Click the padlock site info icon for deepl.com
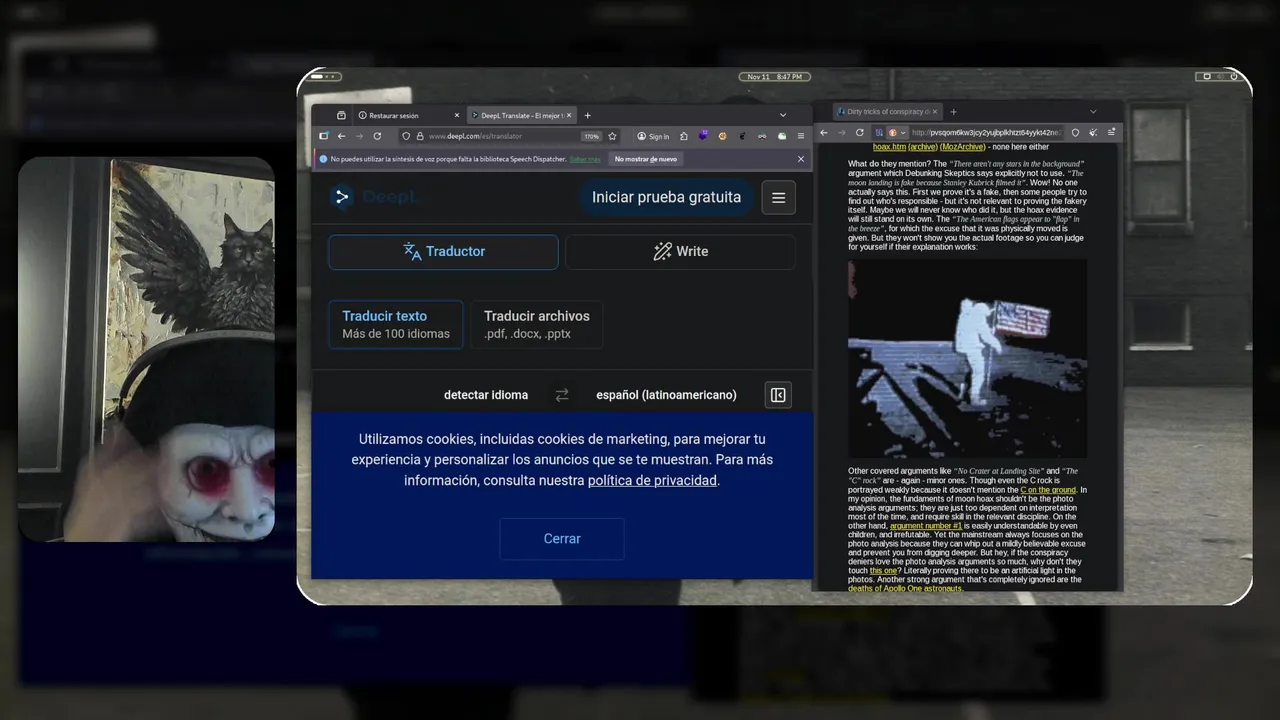This screenshot has height=720, width=1280. pos(420,136)
